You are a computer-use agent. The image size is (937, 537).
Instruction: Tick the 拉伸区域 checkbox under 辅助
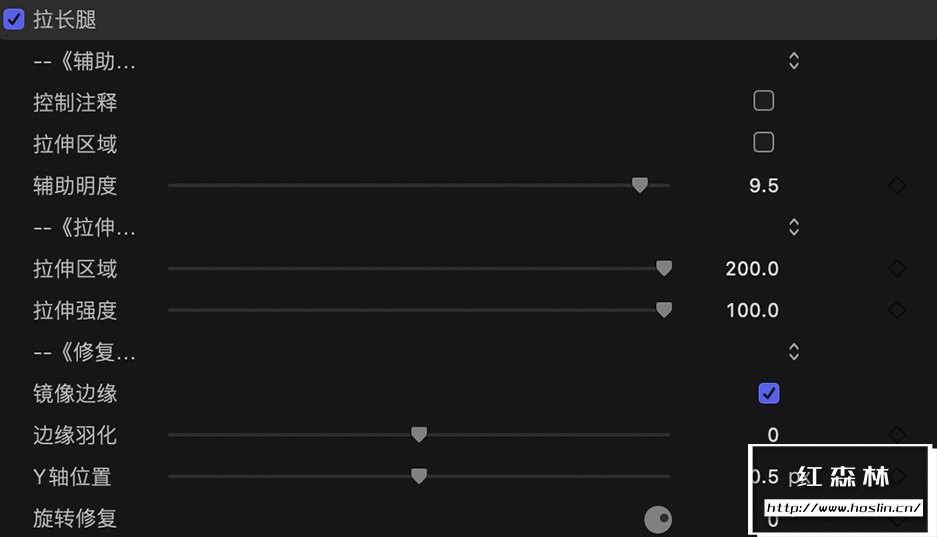click(x=764, y=142)
